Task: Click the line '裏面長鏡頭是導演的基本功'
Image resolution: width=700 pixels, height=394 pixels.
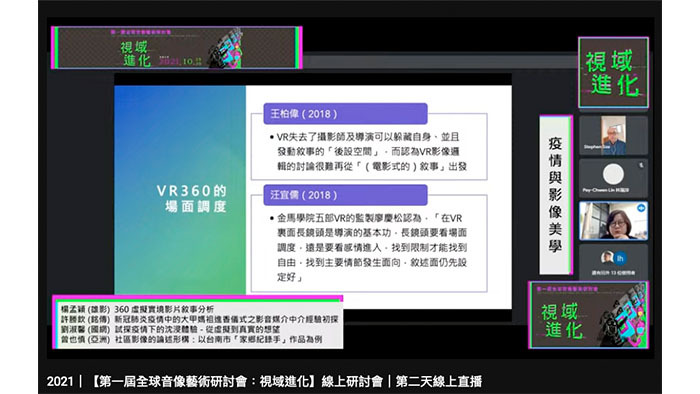Action: [x=372, y=233]
